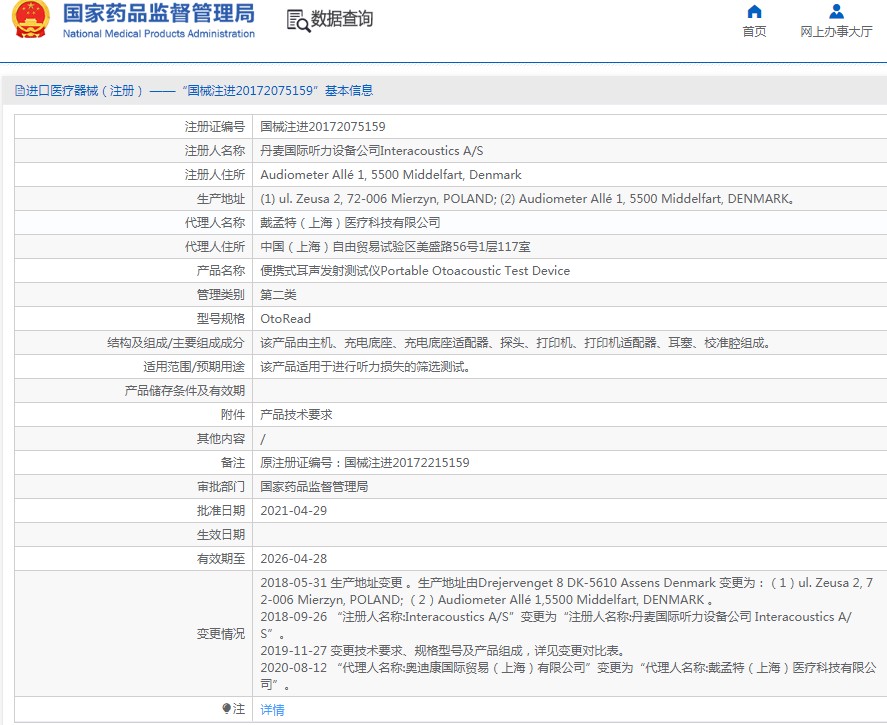Screen dimensions: 887x725
Task: Select the 2019-11-27 变更技术要求 change entry
Action: (442, 651)
